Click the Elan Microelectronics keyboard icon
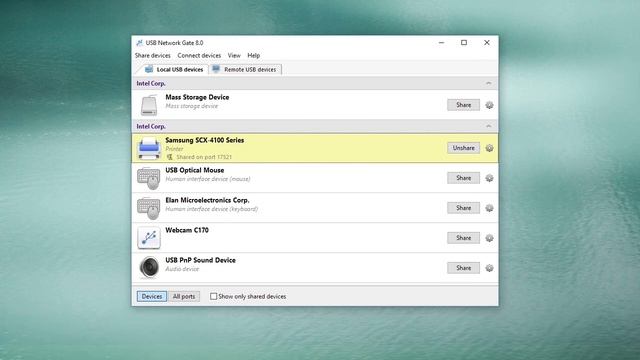Image resolution: width=640 pixels, height=360 pixels. coord(149,208)
